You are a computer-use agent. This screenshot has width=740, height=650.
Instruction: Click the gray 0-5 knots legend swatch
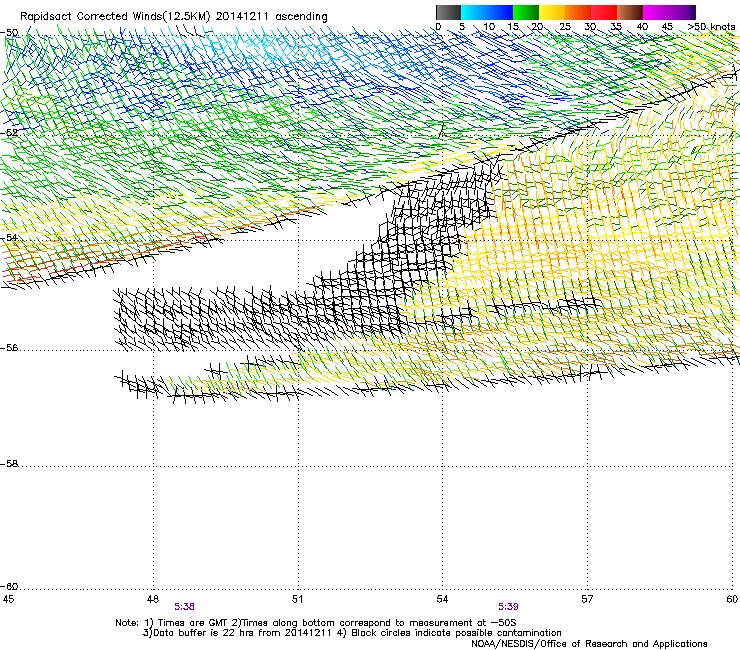click(x=448, y=12)
